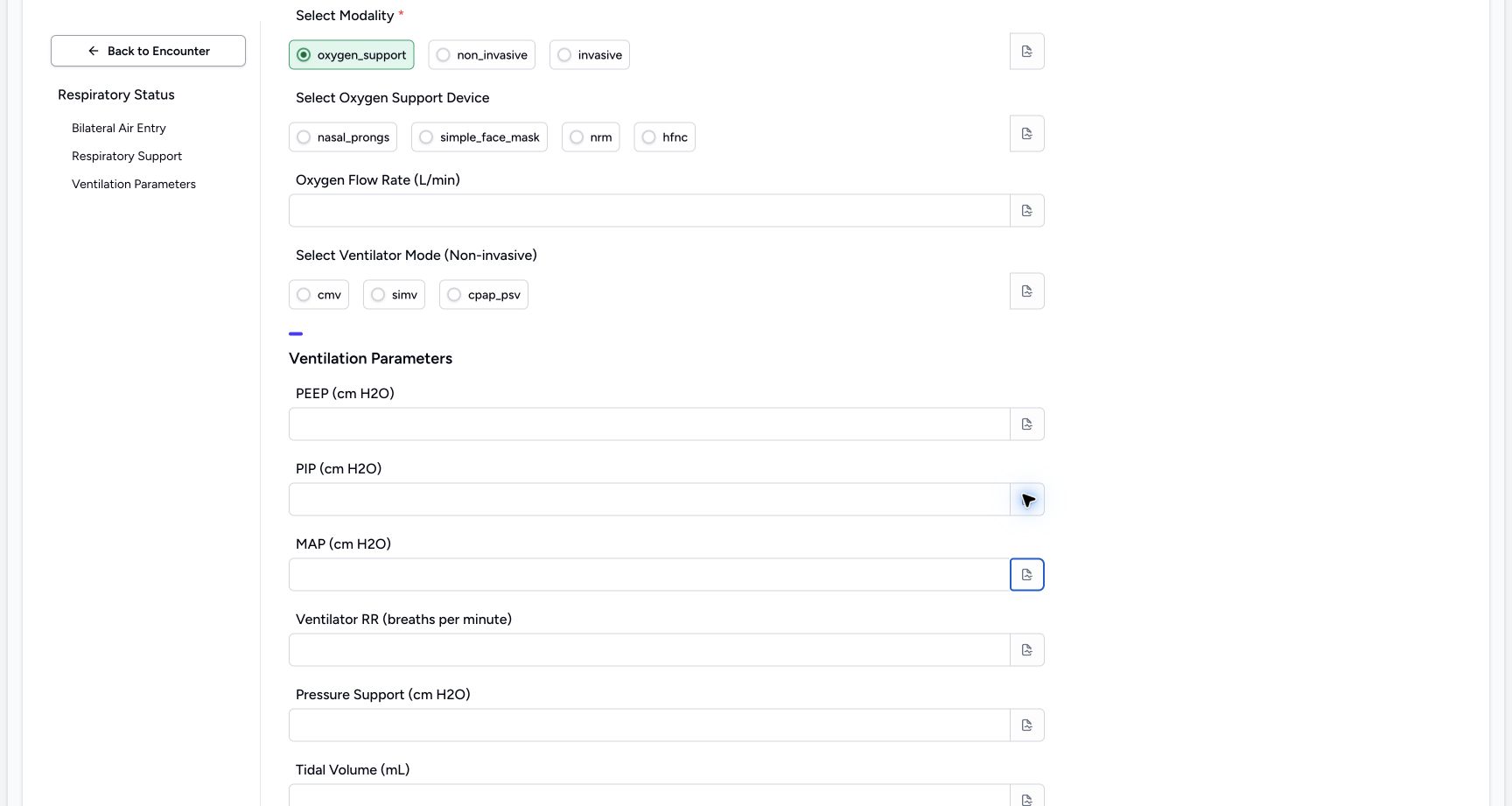Screen dimensions: 1512x806
Task: Navigate to Ventilation Parameters in sidebar
Action: point(134,184)
